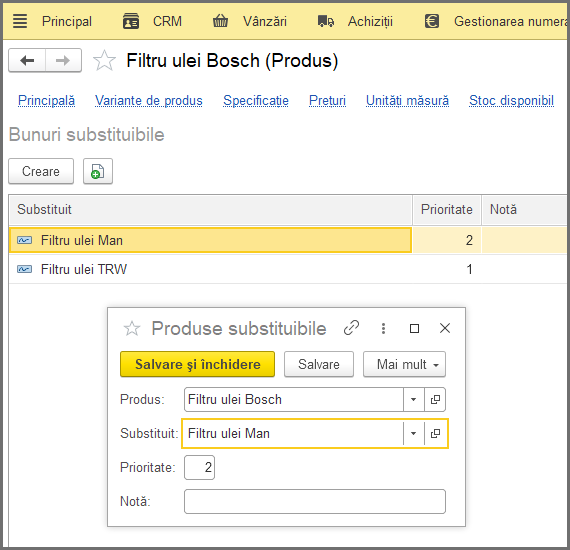
Task: Add Filtru ulei Bosch page to favorites
Action: coord(104,60)
